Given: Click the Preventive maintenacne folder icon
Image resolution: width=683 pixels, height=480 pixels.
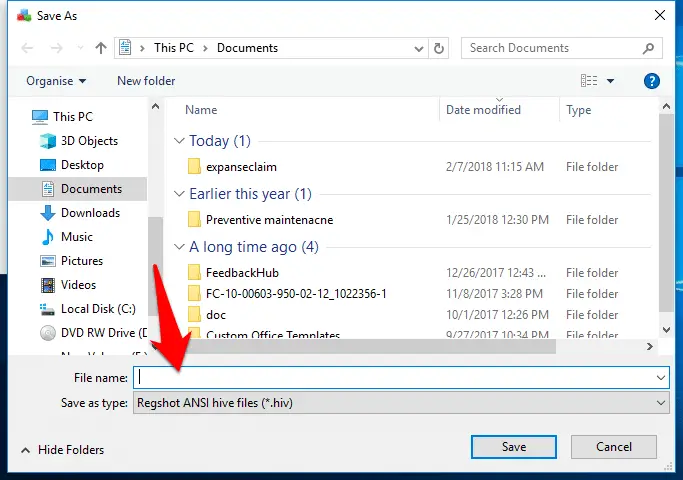Looking at the screenshot, I should click(194, 220).
